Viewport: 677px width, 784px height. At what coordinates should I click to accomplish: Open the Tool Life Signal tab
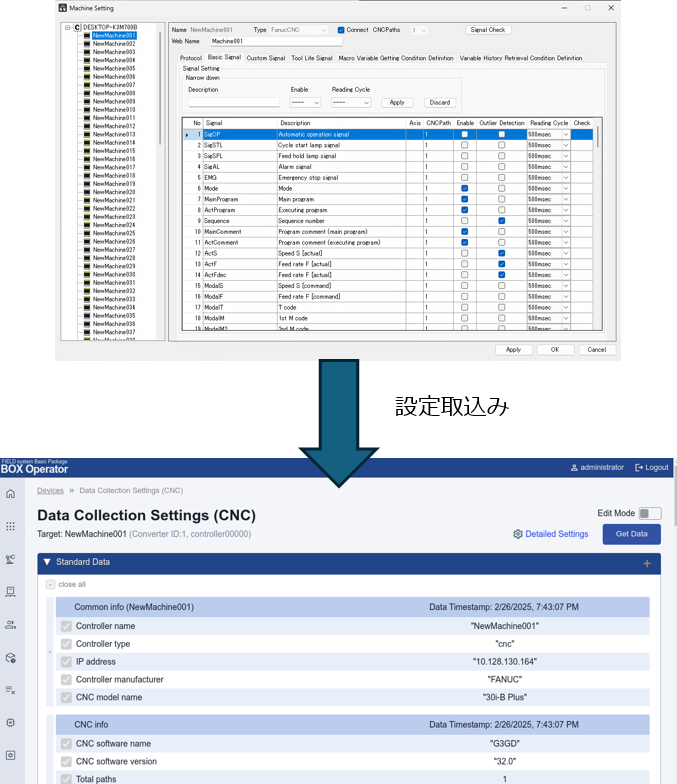point(311,58)
